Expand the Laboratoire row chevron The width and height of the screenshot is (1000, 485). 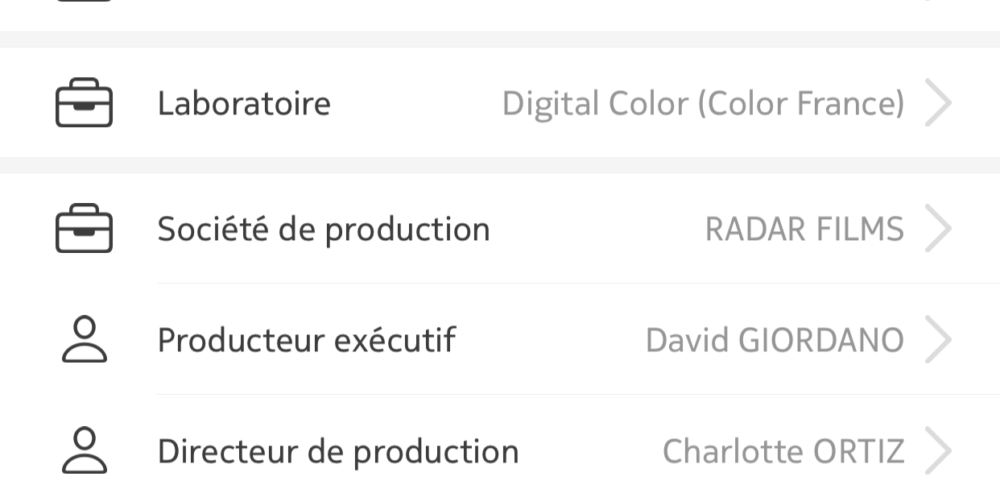tap(938, 103)
